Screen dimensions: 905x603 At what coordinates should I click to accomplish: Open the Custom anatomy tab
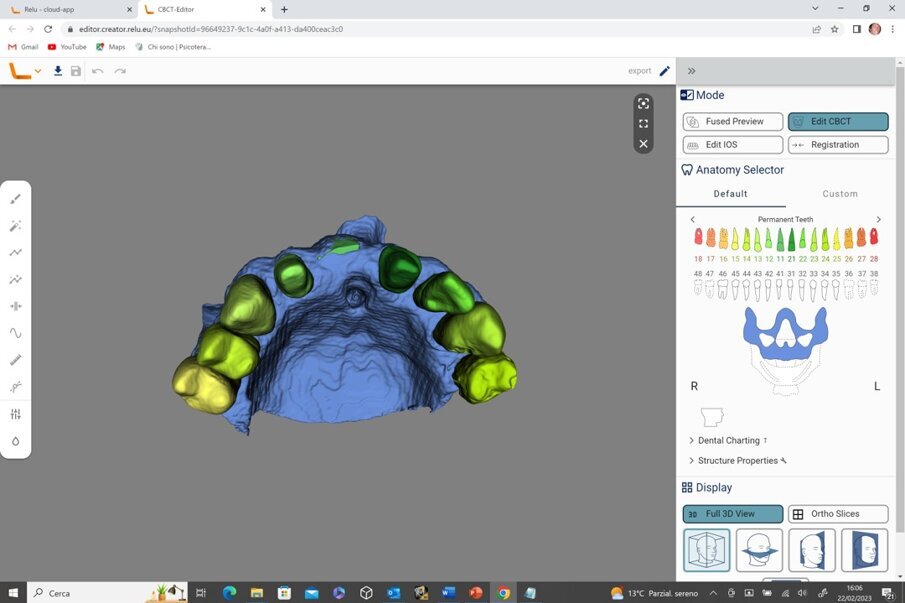[840, 194]
